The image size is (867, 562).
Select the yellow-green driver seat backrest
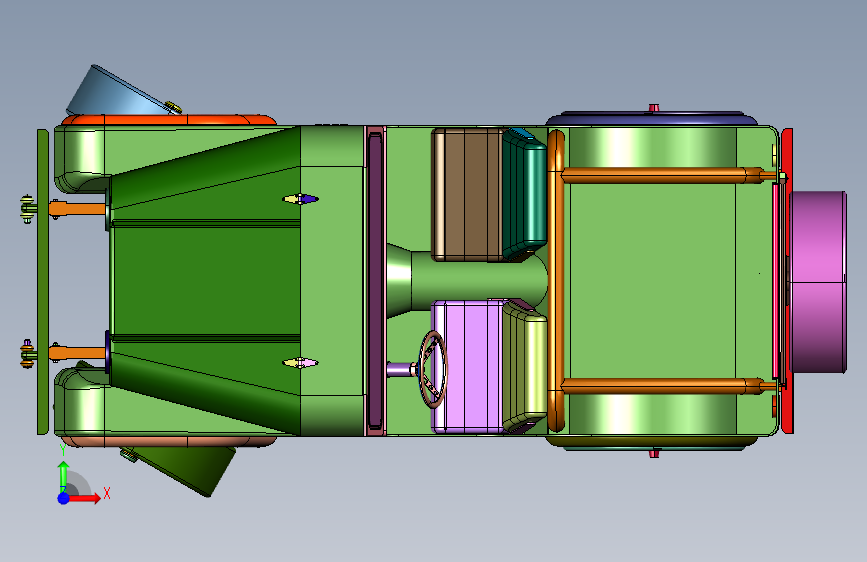525,366
